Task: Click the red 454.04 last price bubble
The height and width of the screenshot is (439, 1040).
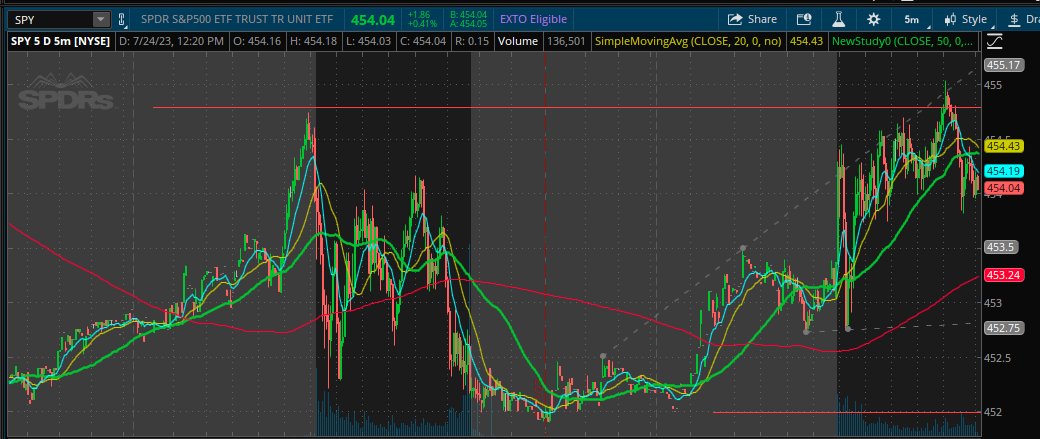Action: point(1003,188)
